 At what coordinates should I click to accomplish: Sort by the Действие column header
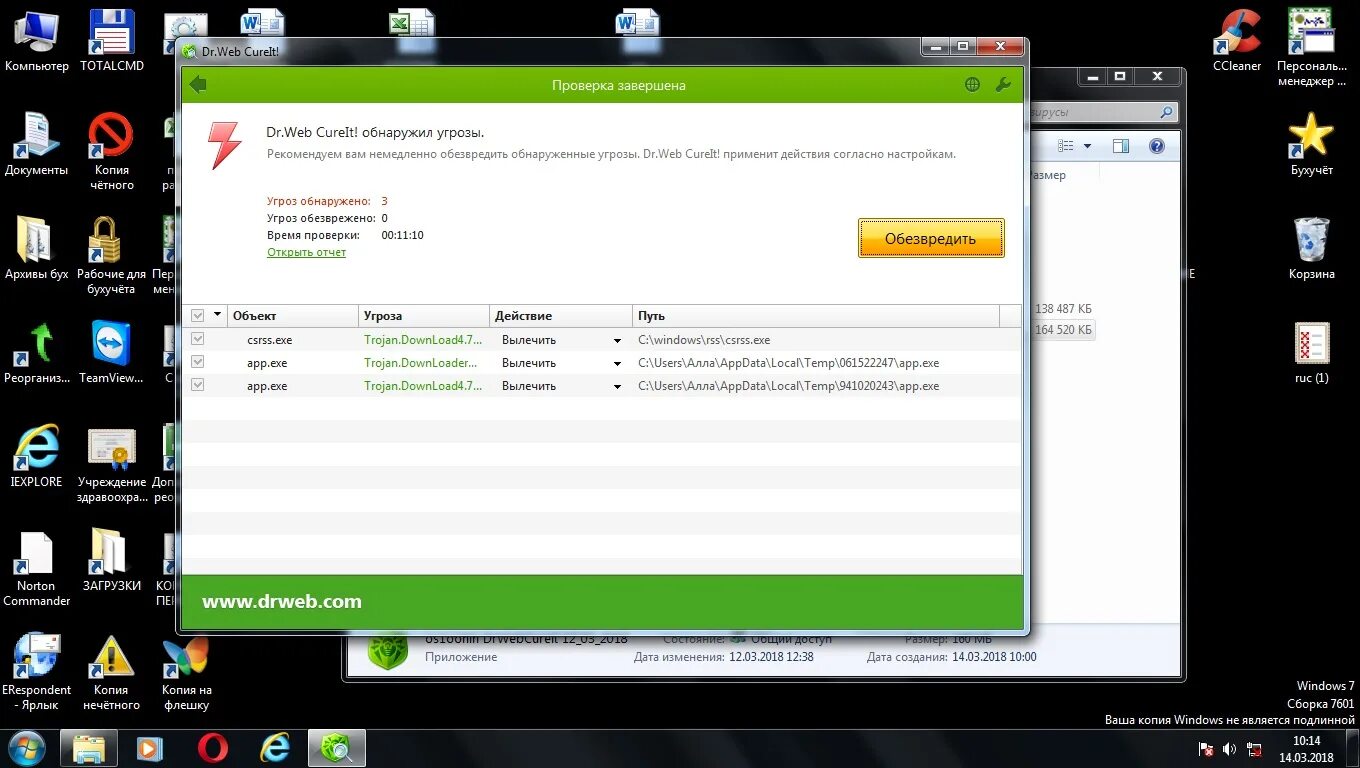click(561, 316)
